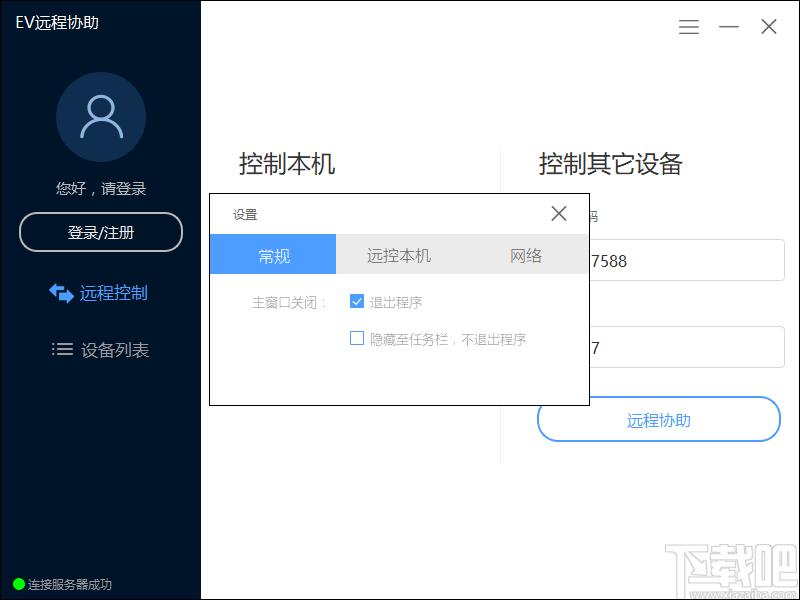
Task: Click the 设置 dialog title
Action: (245, 215)
